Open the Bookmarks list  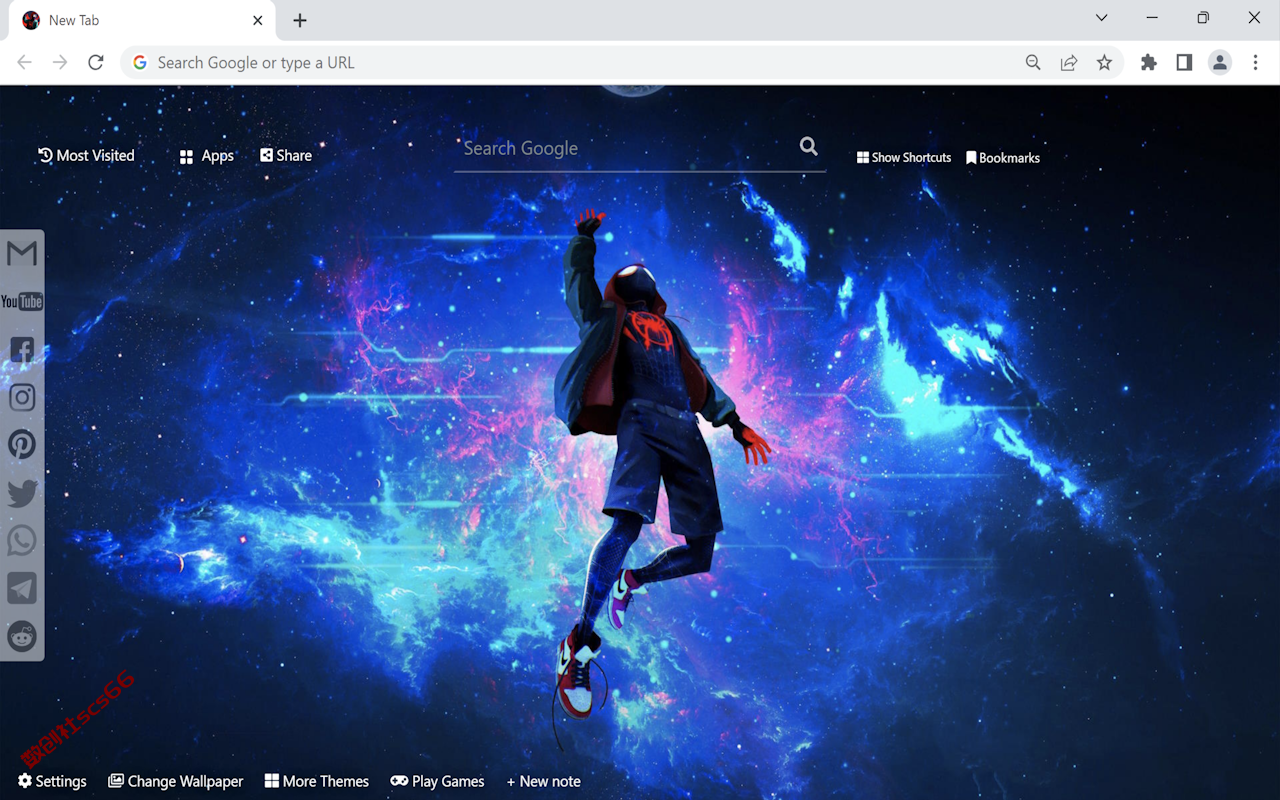click(x=1003, y=157)
